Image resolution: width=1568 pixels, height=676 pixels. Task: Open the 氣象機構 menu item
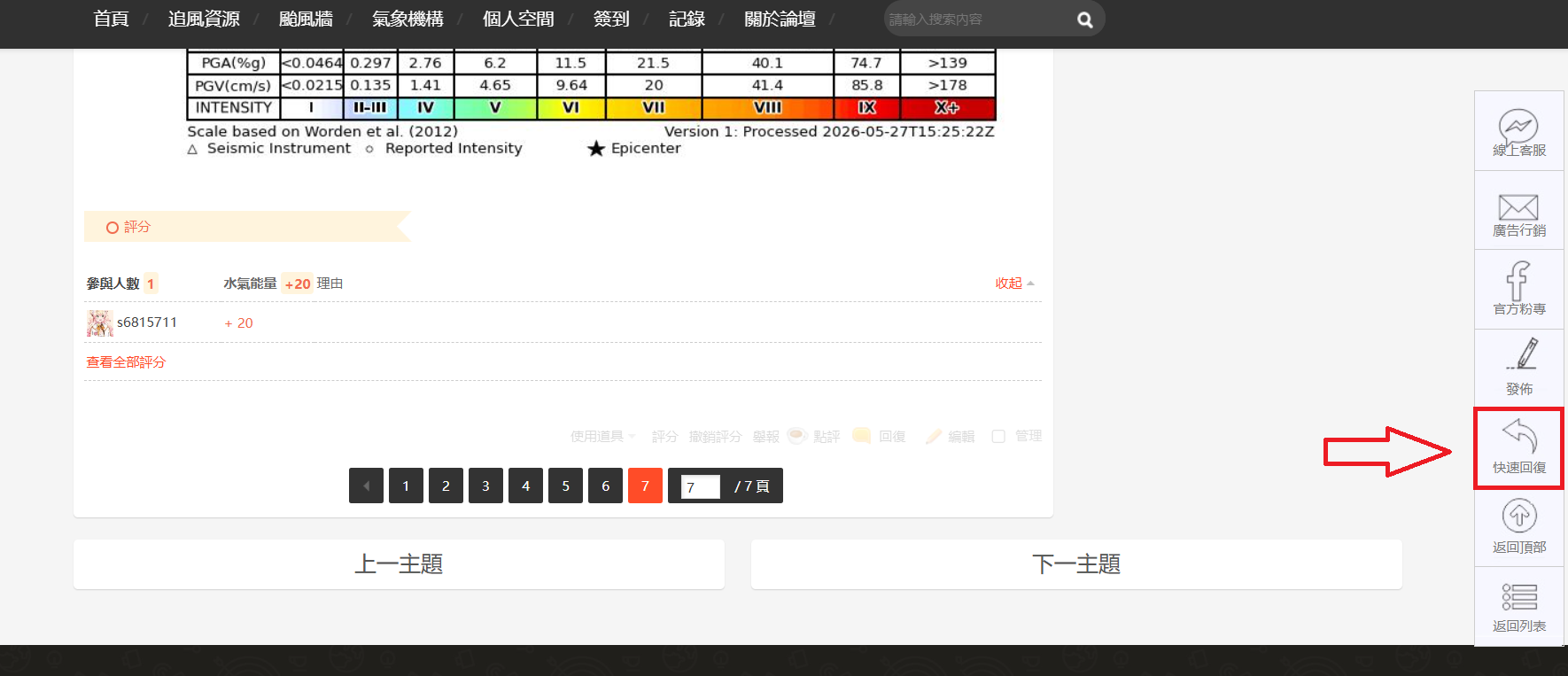(x=408, y=19)
